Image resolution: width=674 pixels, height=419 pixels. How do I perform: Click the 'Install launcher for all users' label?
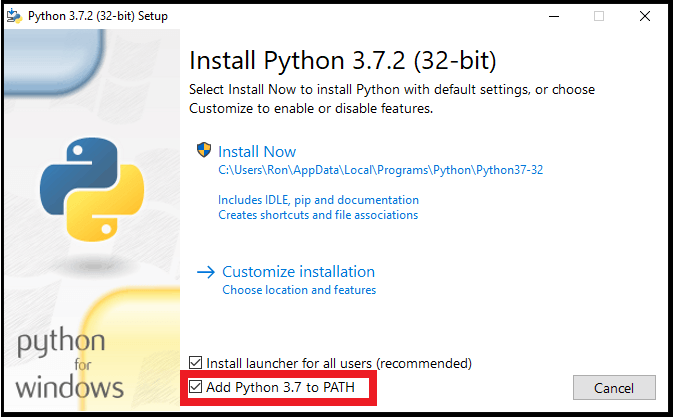(338, 363)
